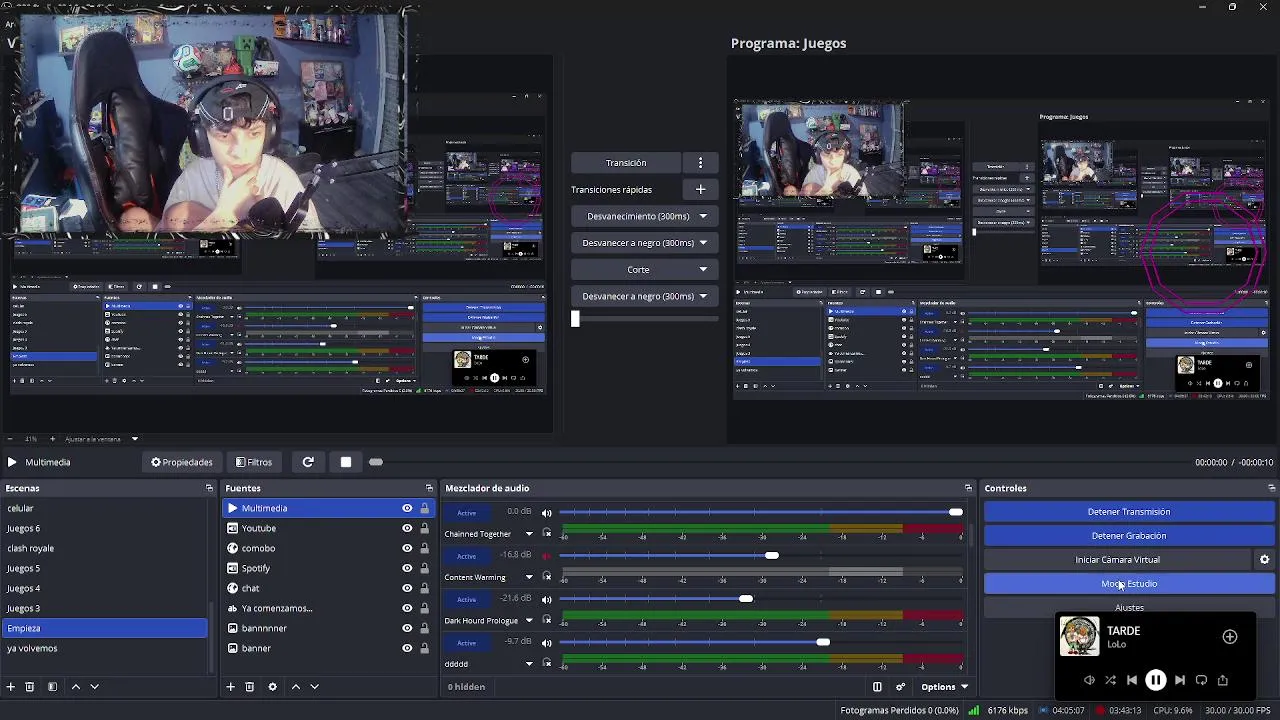Hide the Youtube source

pos(407,528)
